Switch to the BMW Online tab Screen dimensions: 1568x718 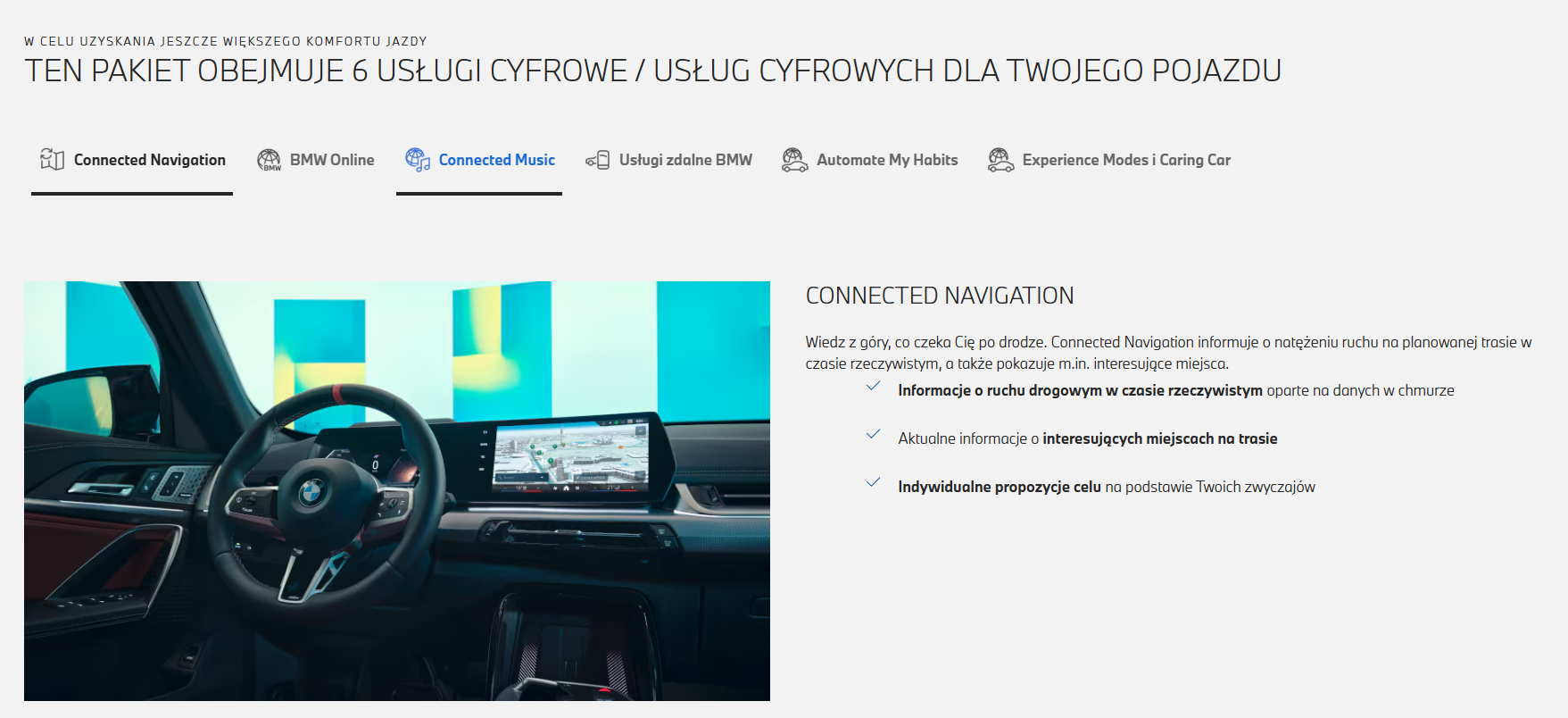(315, 161)
